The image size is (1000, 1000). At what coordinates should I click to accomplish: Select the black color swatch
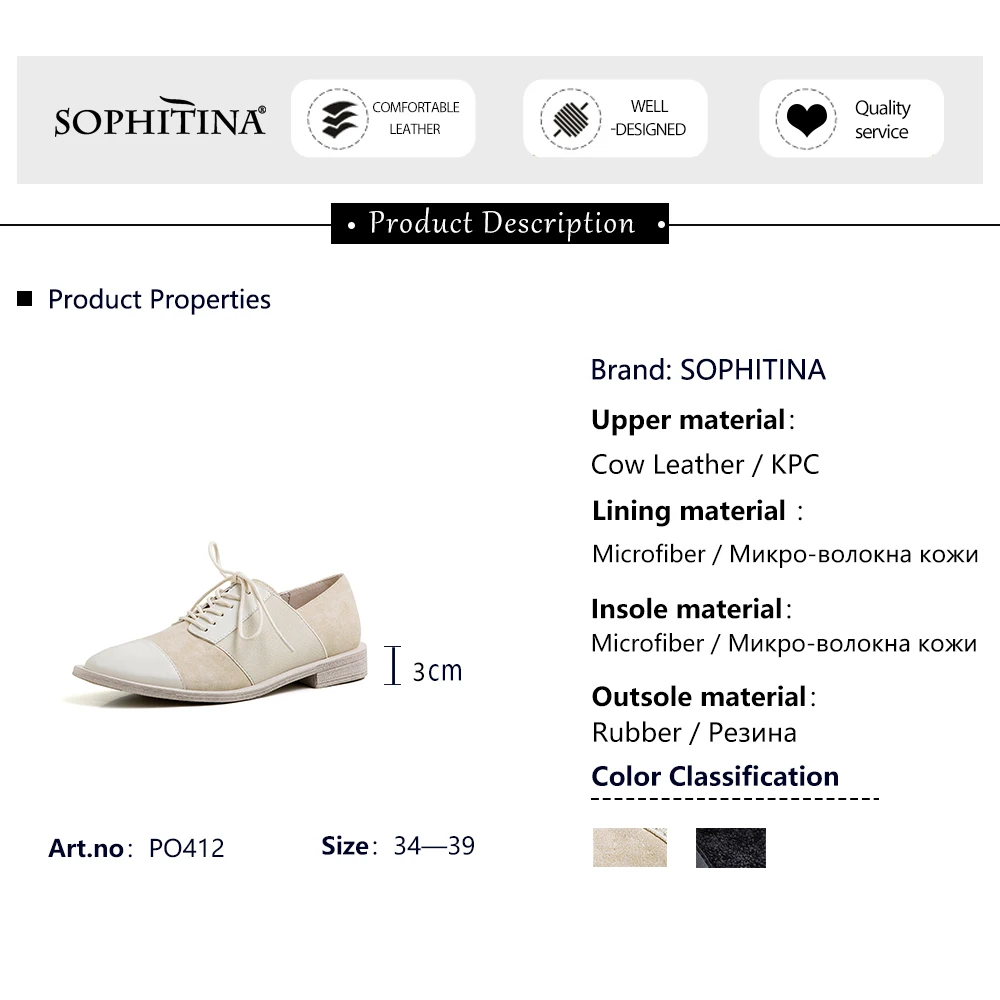(730, 847)
